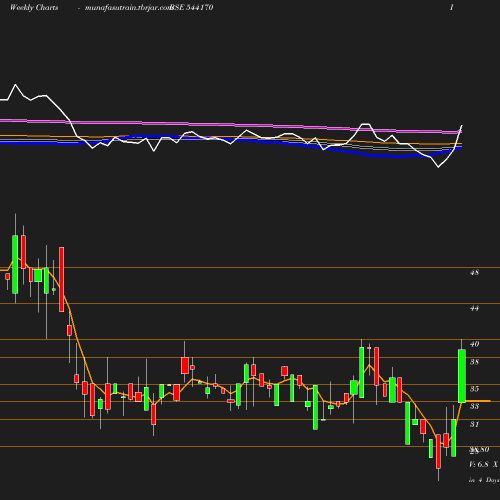Click the tallest green candle at the chart's left
The width and height of the screenshot is (500, 500).
[x=15, y=264]
